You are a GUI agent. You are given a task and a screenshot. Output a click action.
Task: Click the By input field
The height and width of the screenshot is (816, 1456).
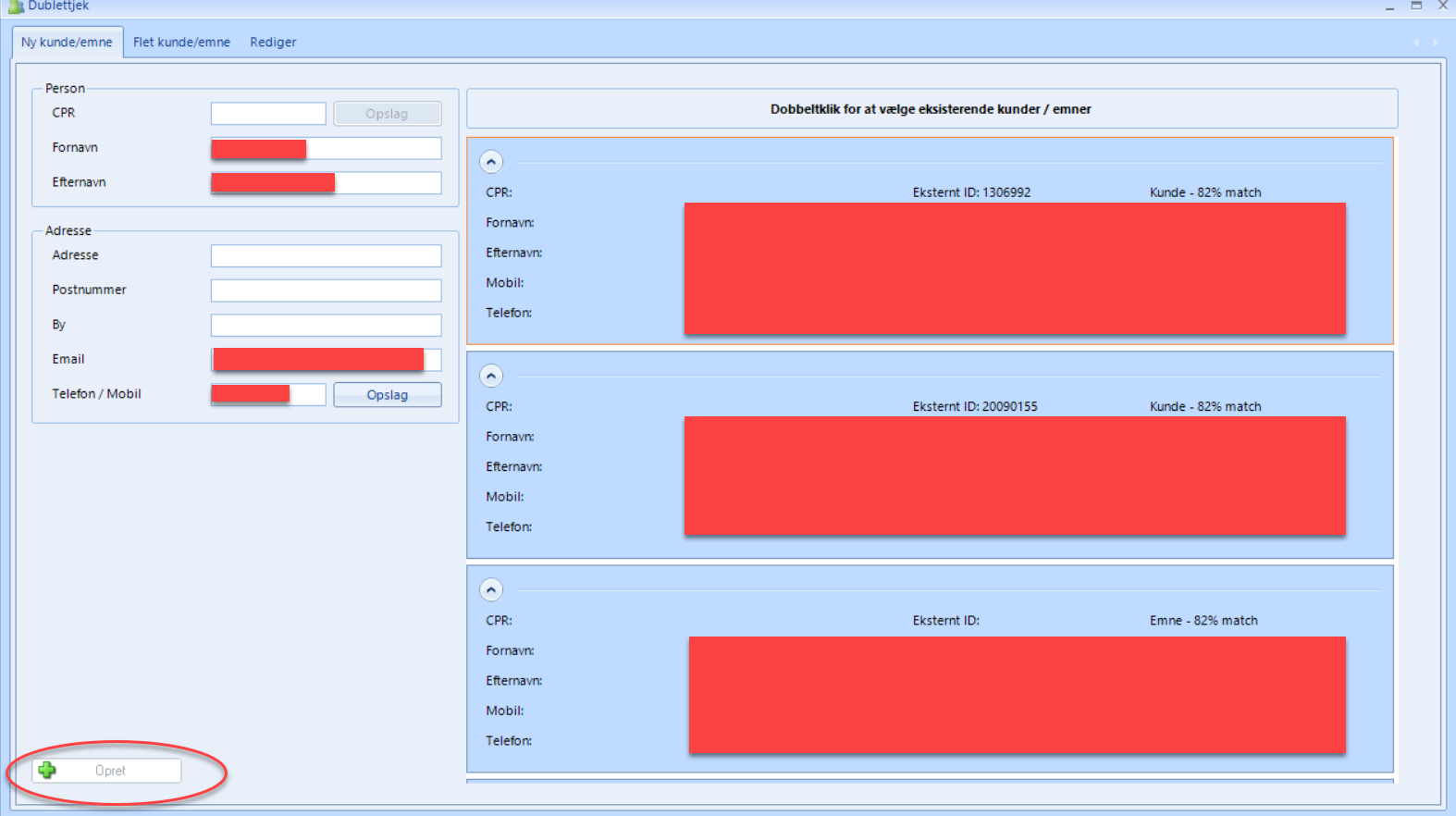tap(327, 326)
